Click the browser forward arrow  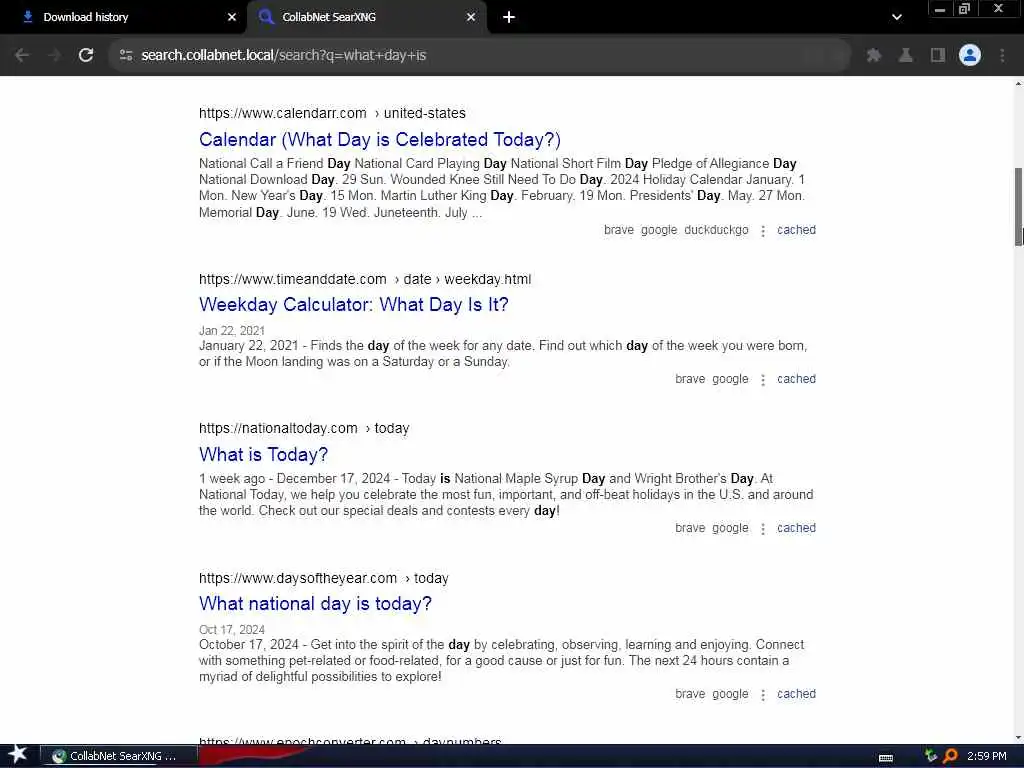point(55,56)
